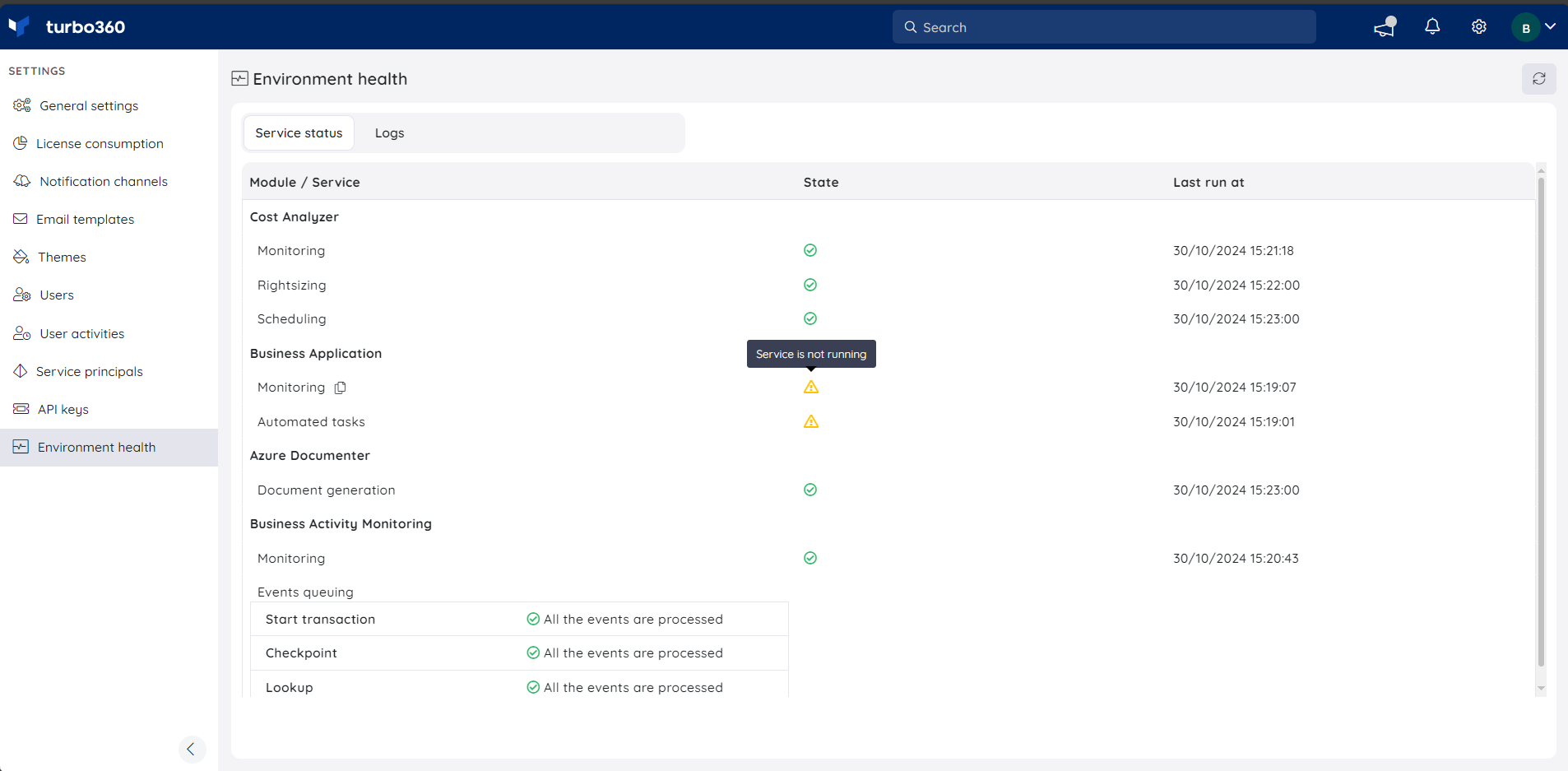Click the Start transaction row label
This screenshot has width=1568, height=771.
320,619
